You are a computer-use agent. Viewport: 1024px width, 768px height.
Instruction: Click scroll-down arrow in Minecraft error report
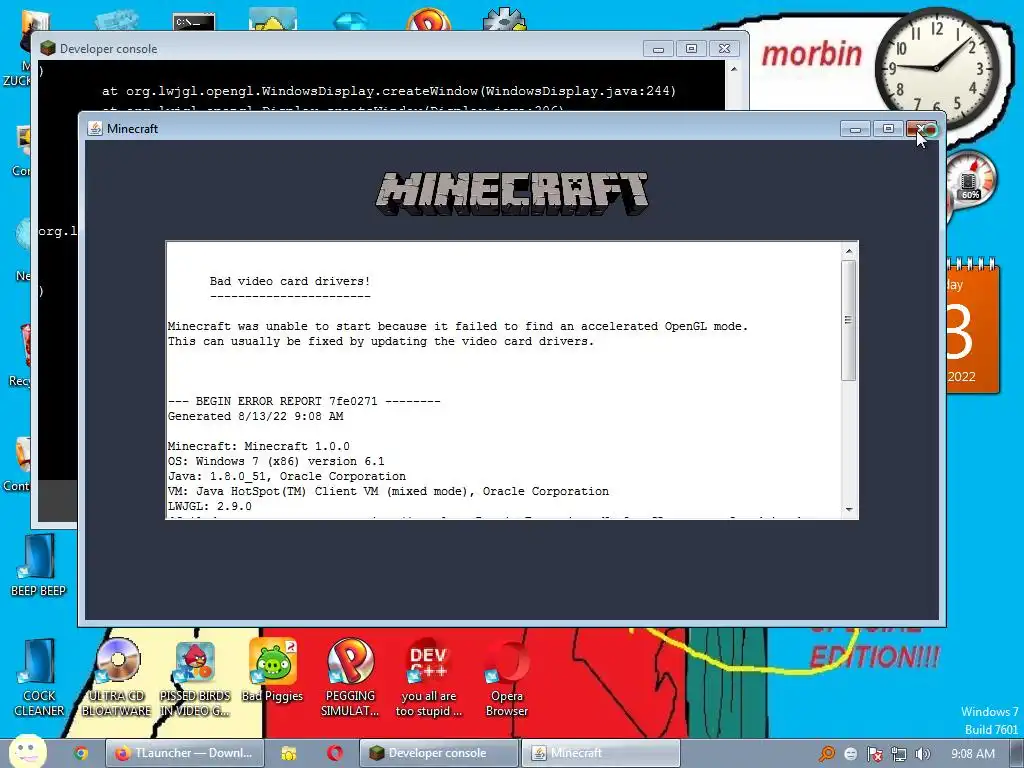coord(848,509)
